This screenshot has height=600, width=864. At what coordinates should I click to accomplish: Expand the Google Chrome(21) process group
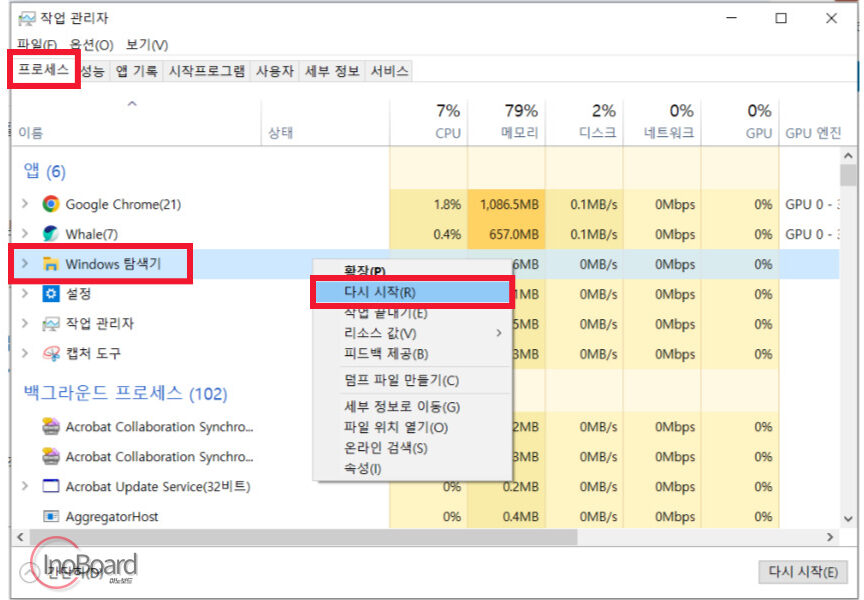25,204
